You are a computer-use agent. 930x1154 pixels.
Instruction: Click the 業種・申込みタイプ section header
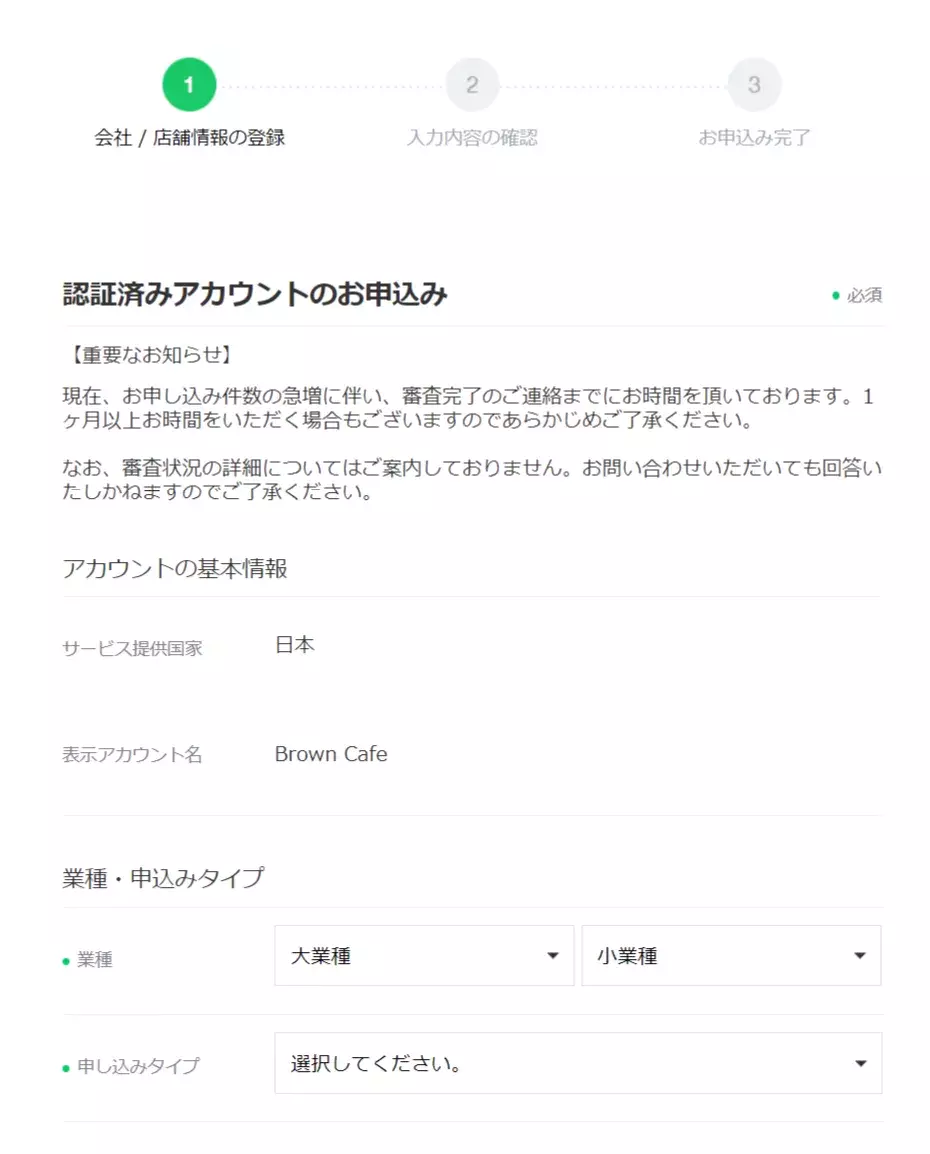pos(163,878)
